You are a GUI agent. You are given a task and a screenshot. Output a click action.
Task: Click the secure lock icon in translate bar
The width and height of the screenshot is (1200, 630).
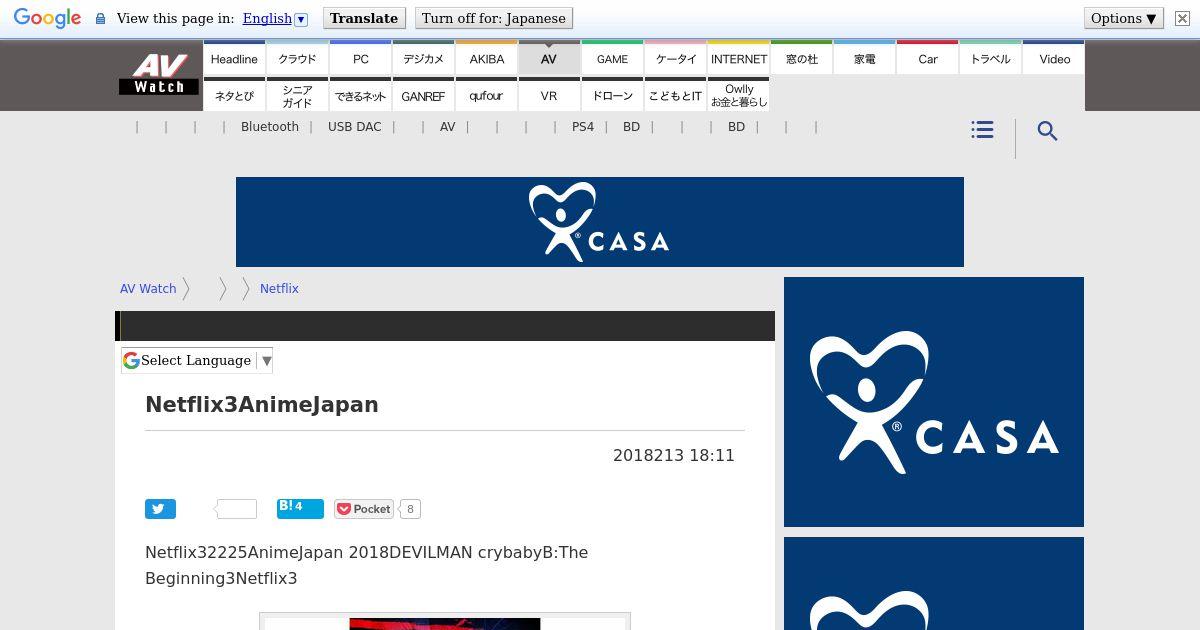(100, 19)
